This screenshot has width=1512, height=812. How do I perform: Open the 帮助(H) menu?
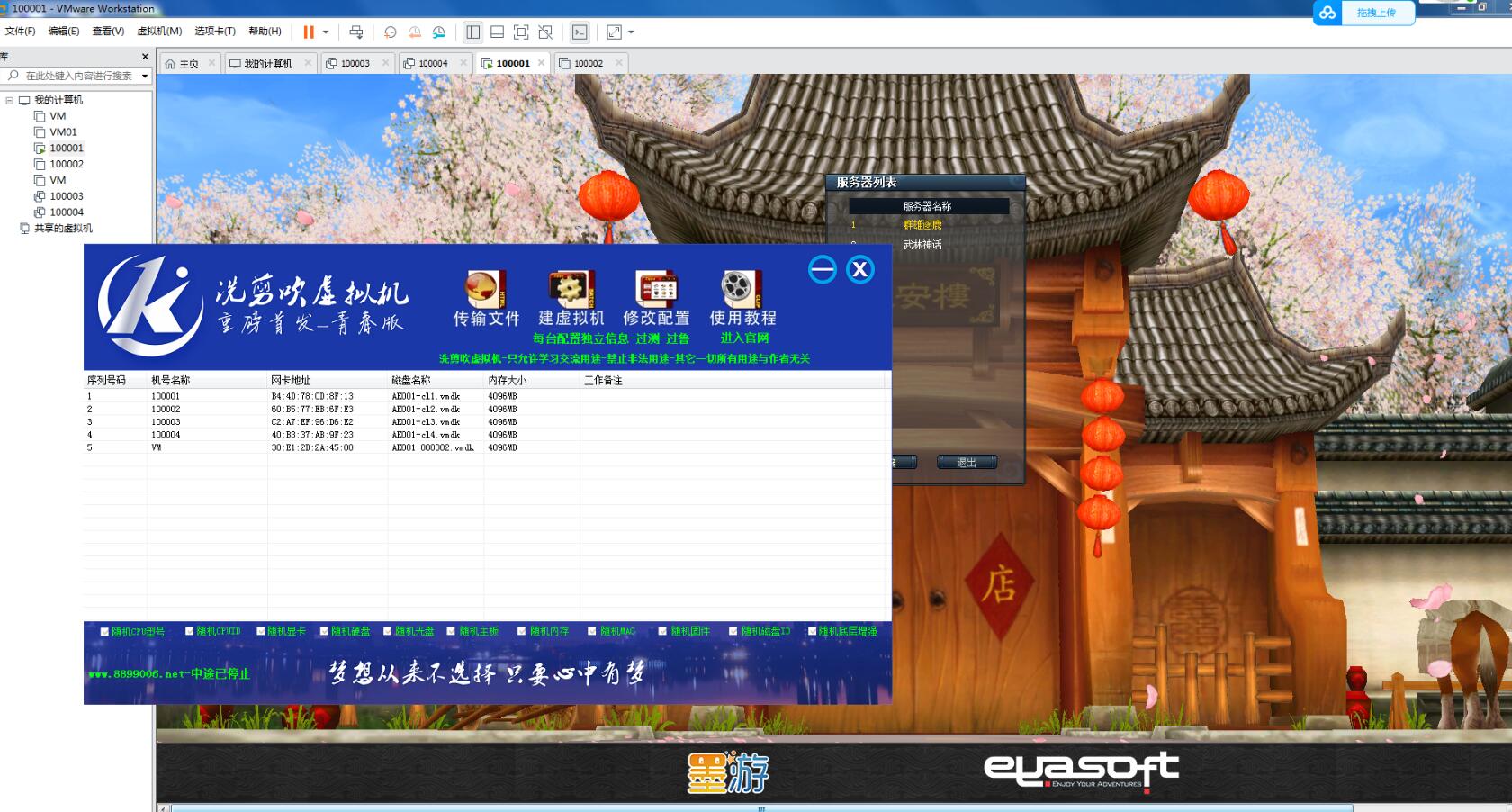pos(265,32)
